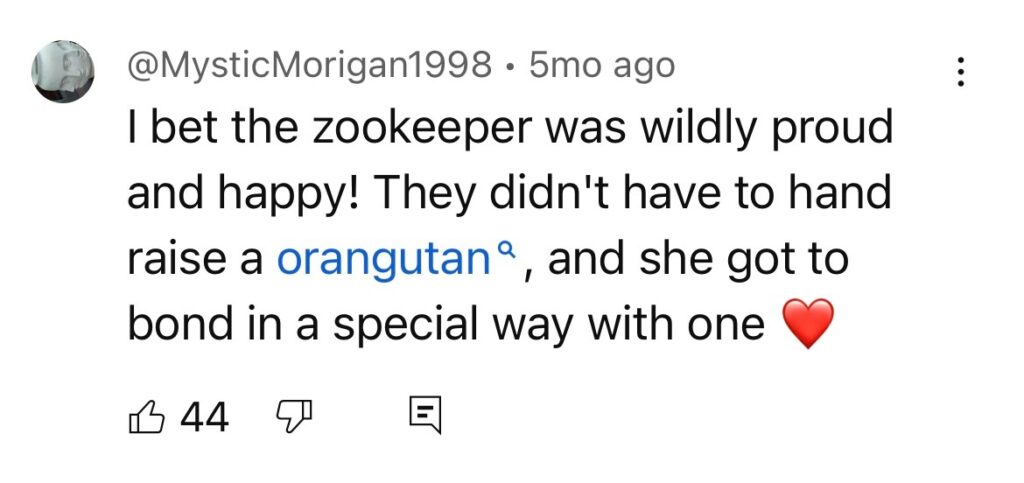Click the 44 likes count
Image resolution: width=1024 pixels, height=483 pixels.
[204, 416]
